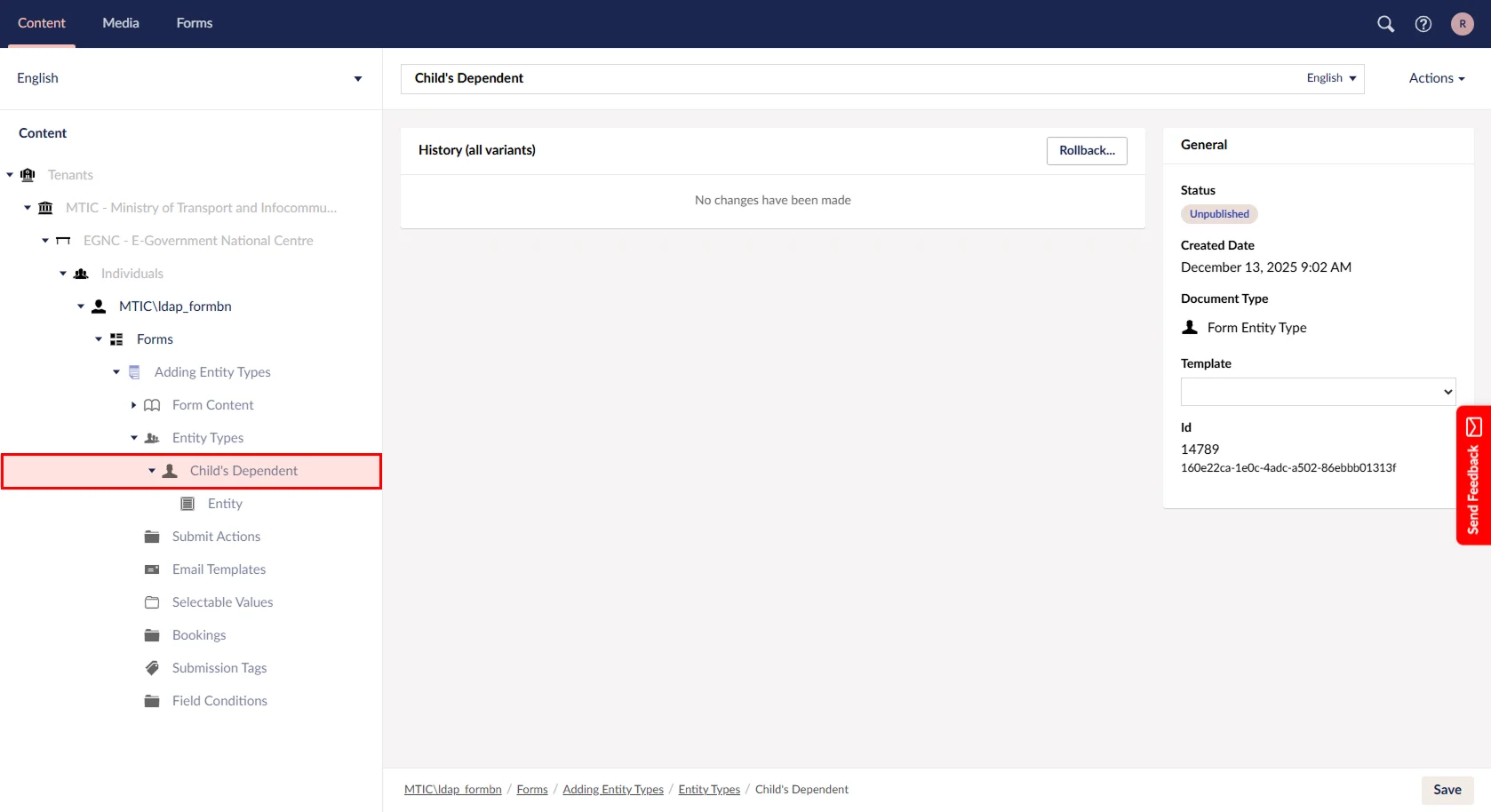Click the Rollback button
The image size is (1491, 812).
click(x=1087, y=150)
